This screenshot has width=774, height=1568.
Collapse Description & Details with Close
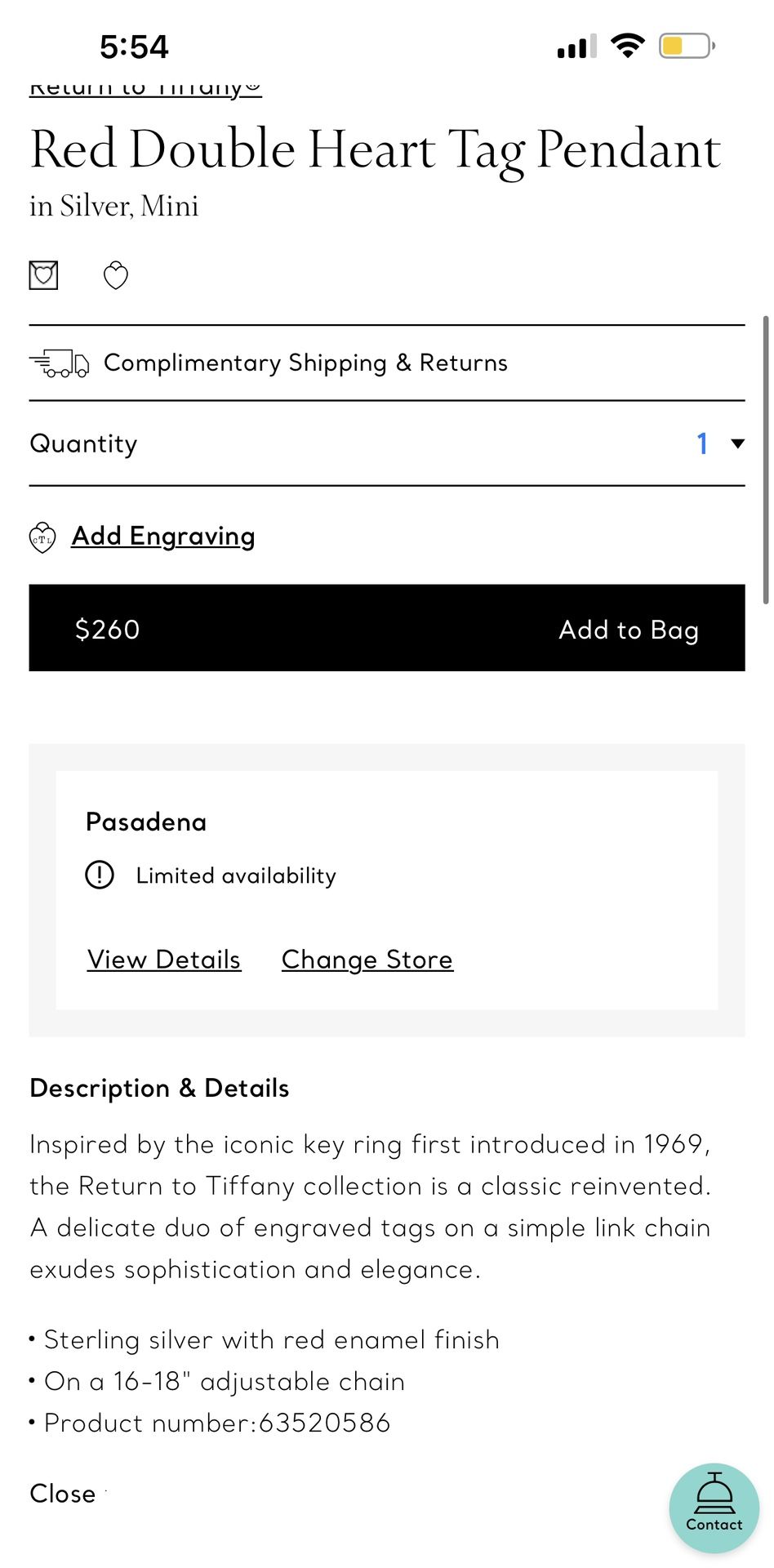tap(63, 1494)
